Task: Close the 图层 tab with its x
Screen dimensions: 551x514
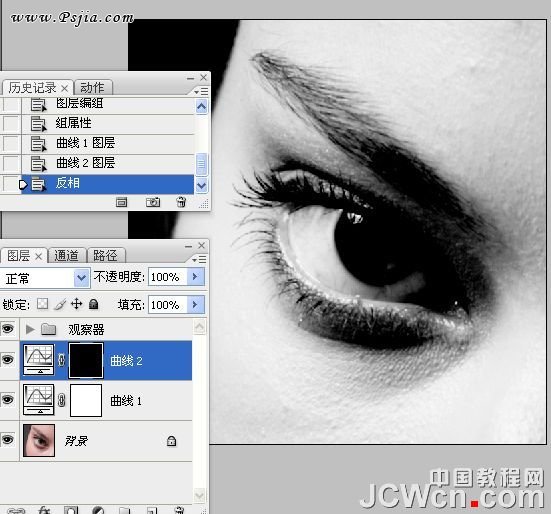Action: (39, 256)
